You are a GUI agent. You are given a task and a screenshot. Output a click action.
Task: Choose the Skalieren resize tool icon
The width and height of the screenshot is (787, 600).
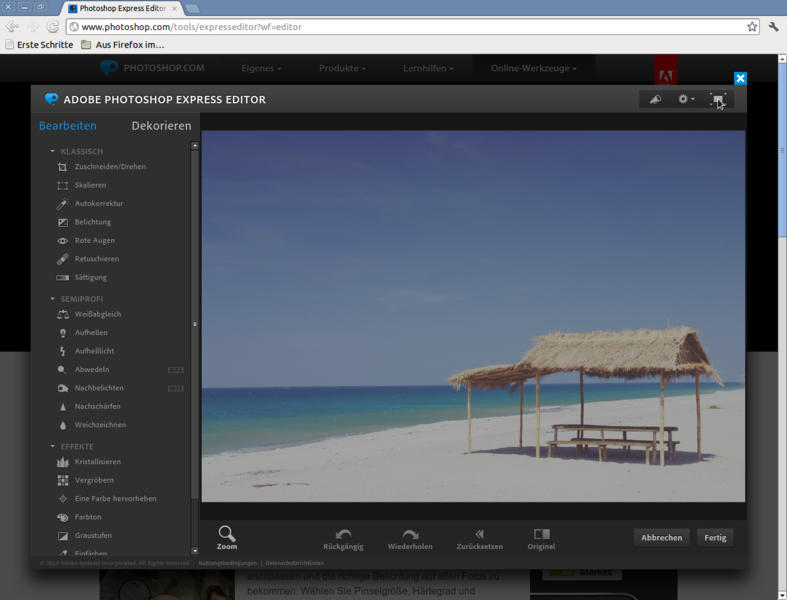[62, 185]
